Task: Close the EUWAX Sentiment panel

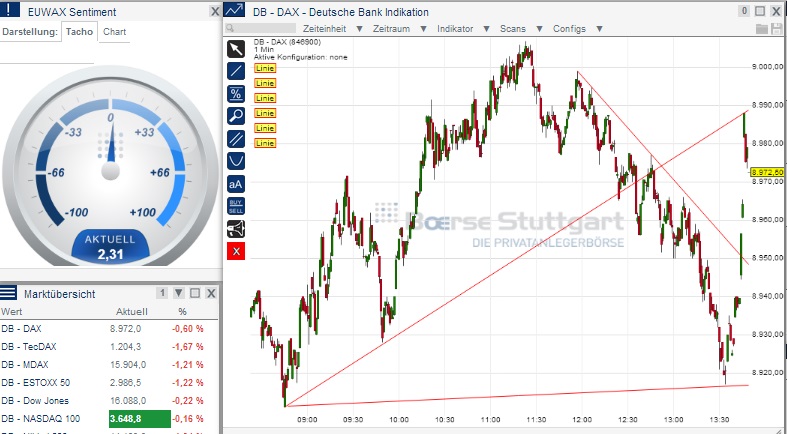Action: tap(215, 11)
